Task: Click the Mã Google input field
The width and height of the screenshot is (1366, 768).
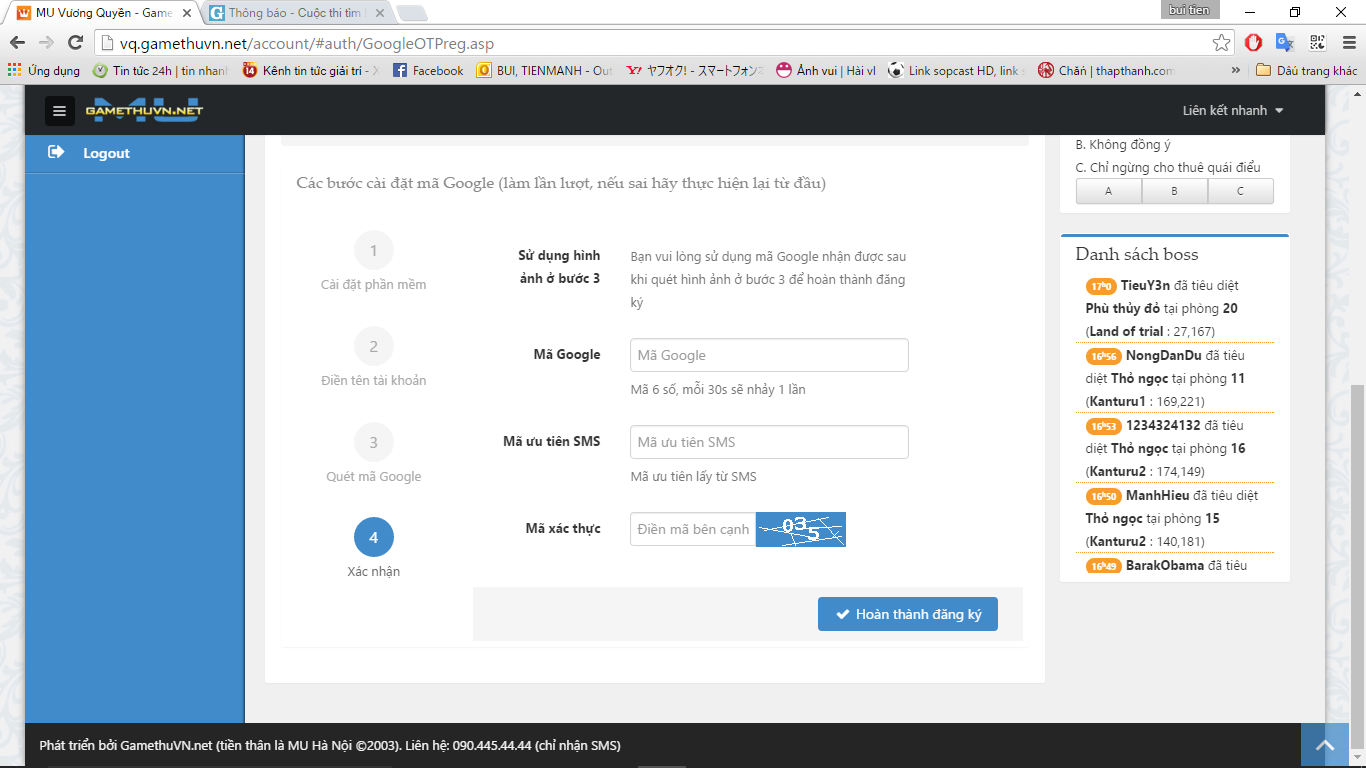Action: [768, 355]
